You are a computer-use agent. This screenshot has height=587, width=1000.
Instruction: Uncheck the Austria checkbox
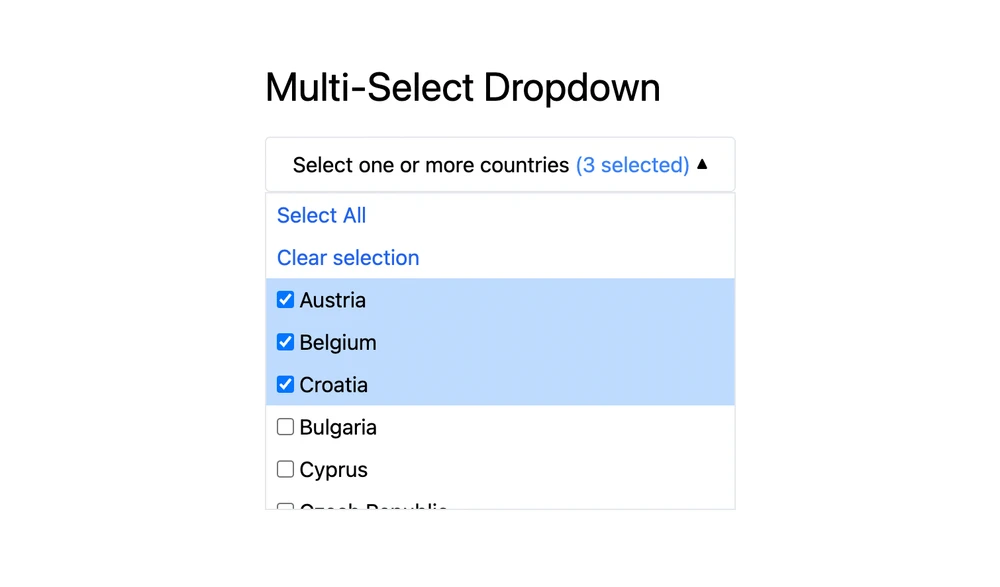285,300
